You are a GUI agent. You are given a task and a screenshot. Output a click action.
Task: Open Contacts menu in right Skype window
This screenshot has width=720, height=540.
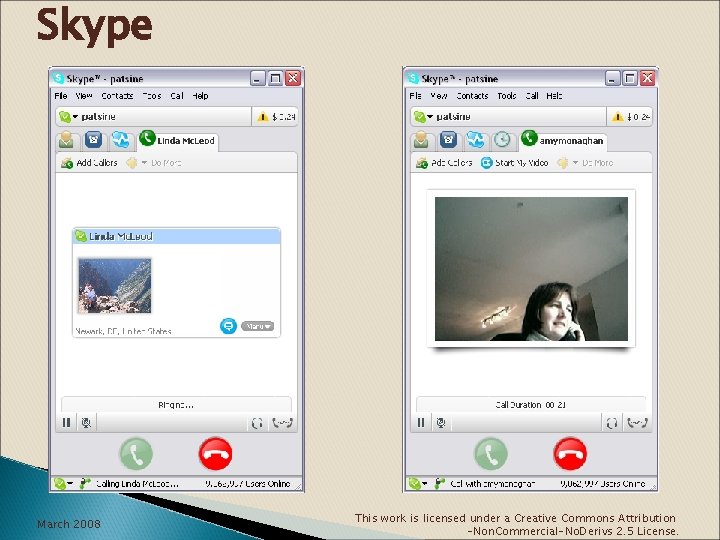tap(472, 96)
